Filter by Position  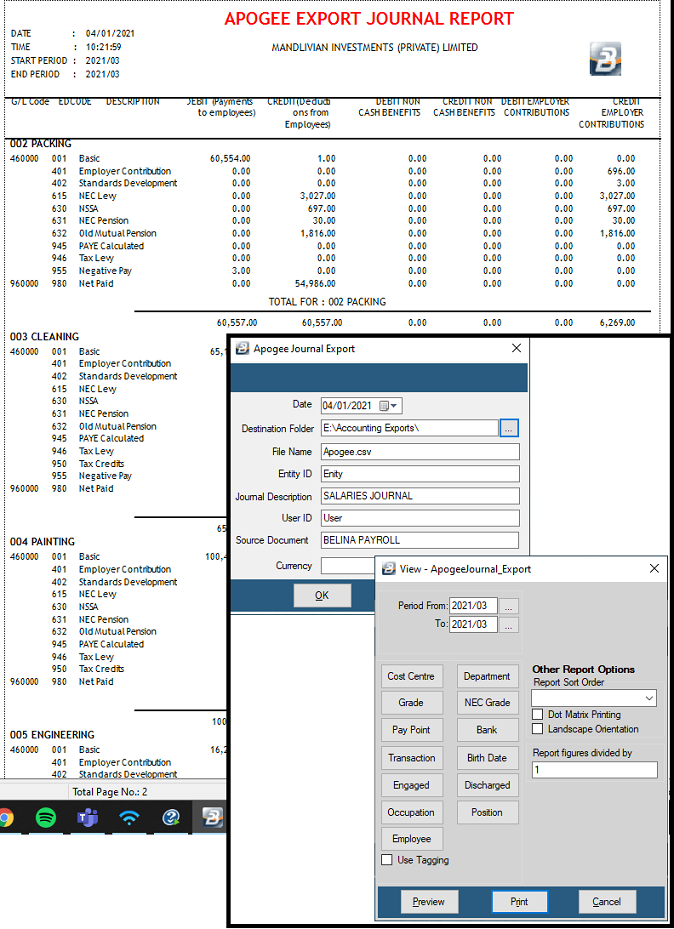click(x=487, y=812)
